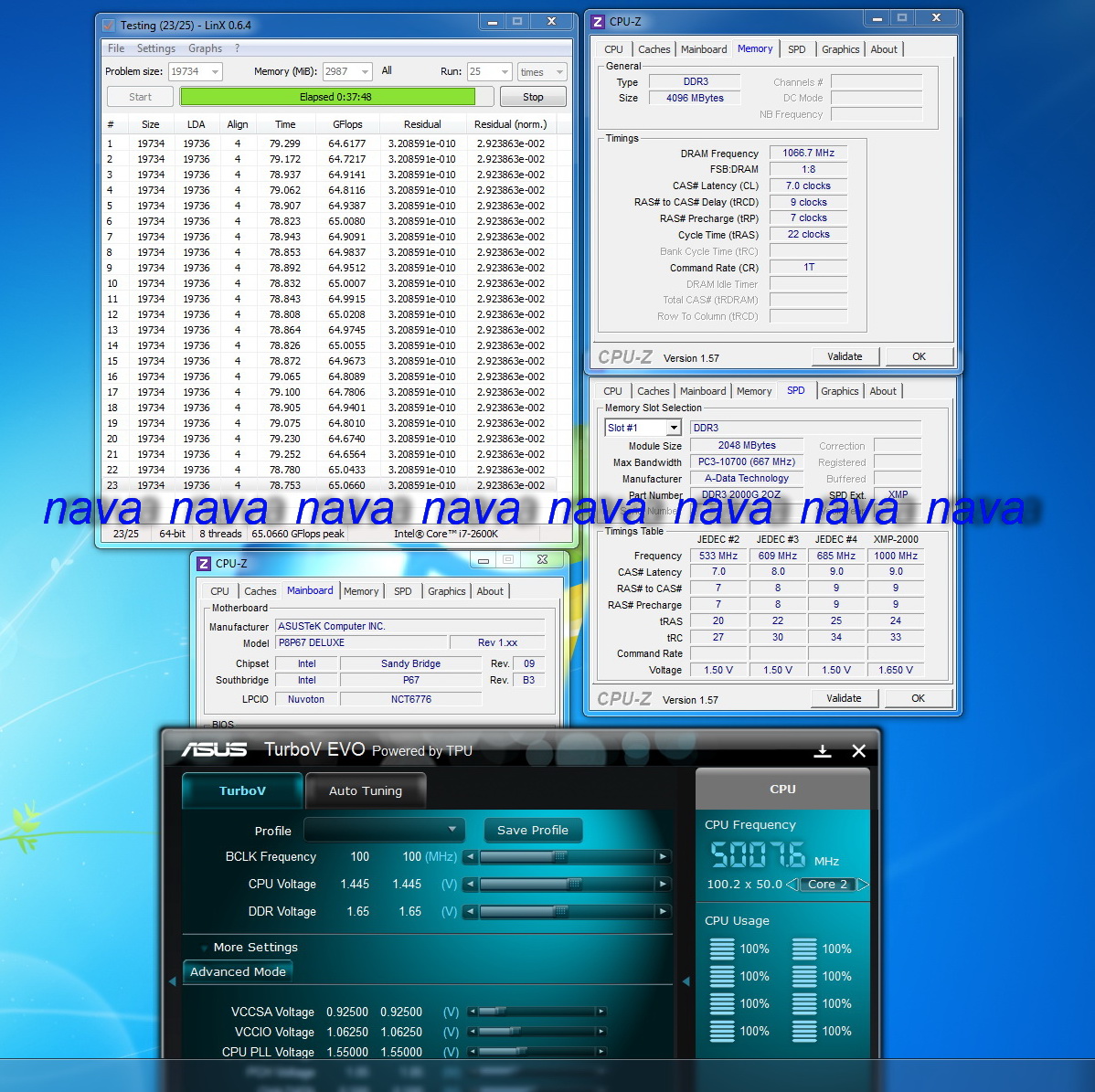The image size is (1095, 1092).
Task: Decrease CPU Voltage with left arrow
Action: point(471,884)
